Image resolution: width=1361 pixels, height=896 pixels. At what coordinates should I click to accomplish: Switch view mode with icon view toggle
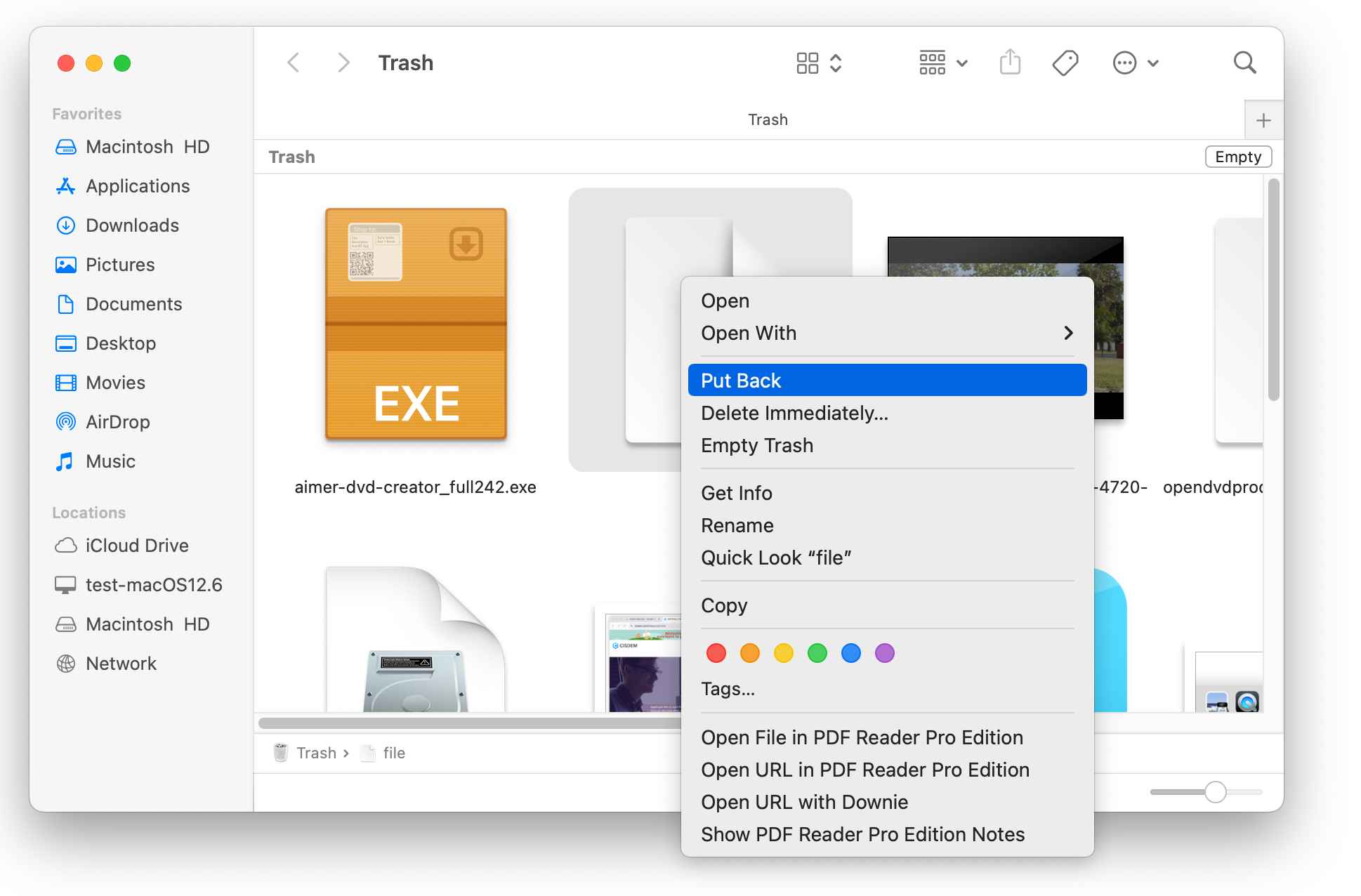[818, 62]
